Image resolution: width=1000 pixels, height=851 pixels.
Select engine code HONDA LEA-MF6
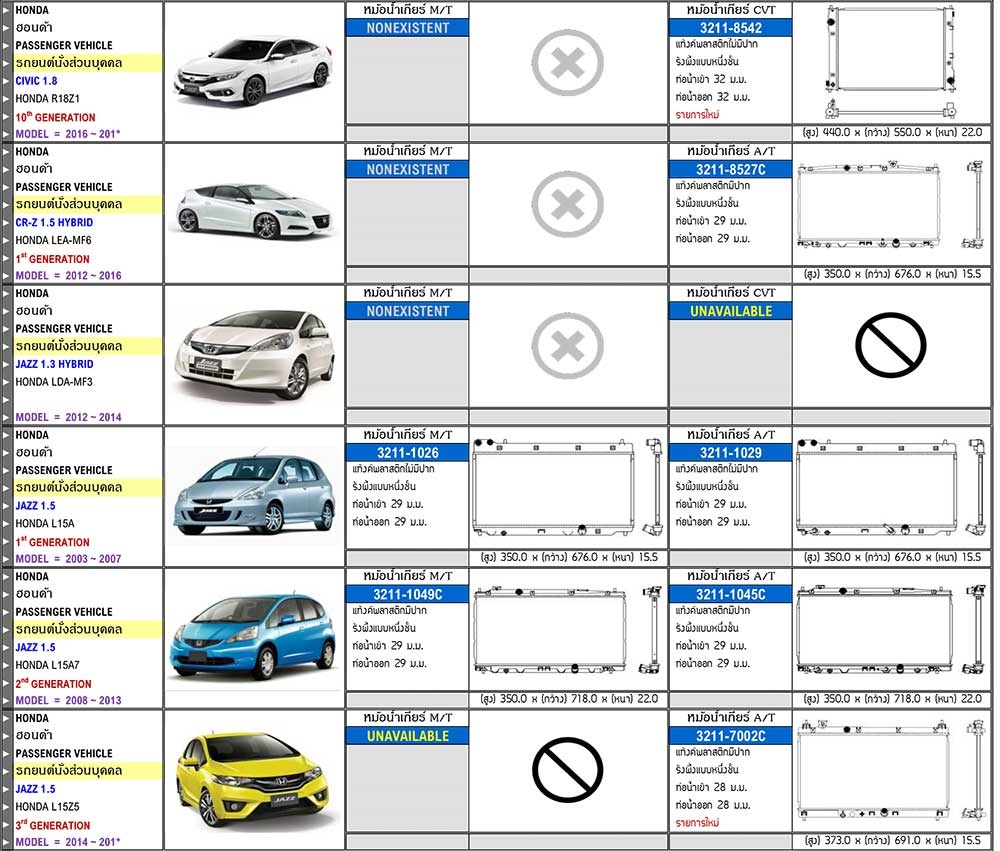[x=54, y=240]
